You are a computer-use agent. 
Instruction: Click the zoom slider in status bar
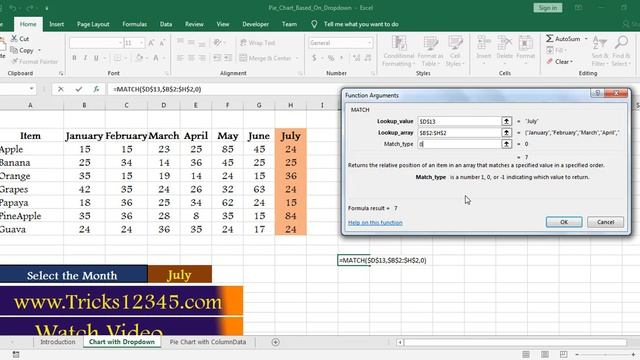pos(605,354)
